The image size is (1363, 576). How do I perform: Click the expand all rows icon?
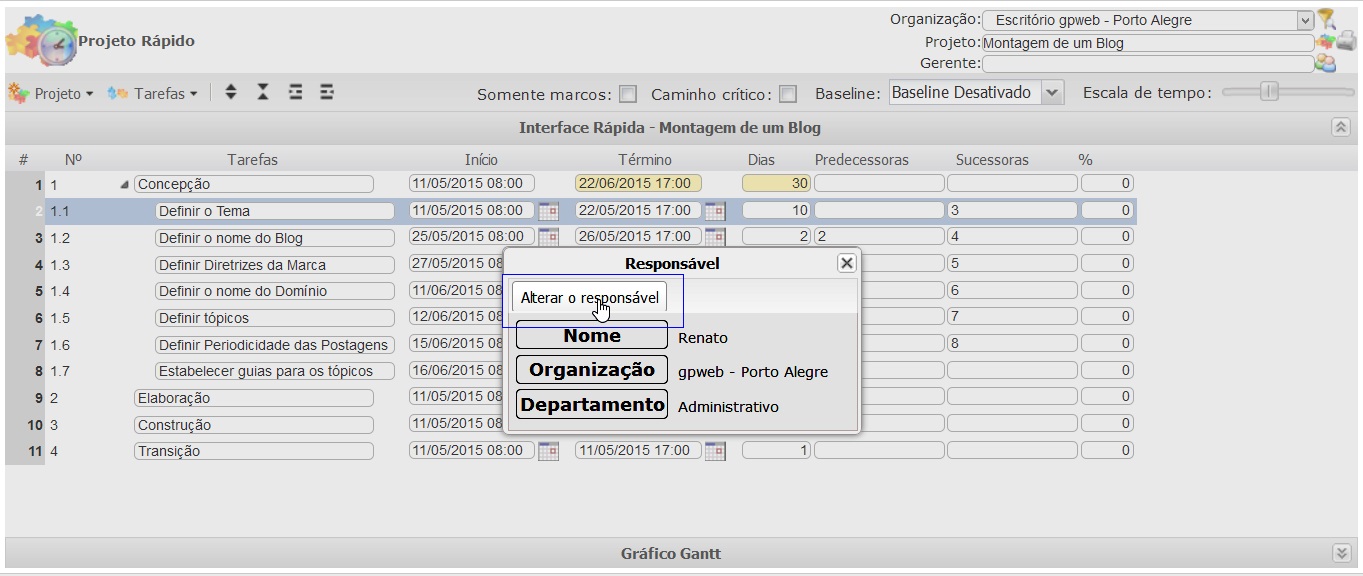[231, 92]
